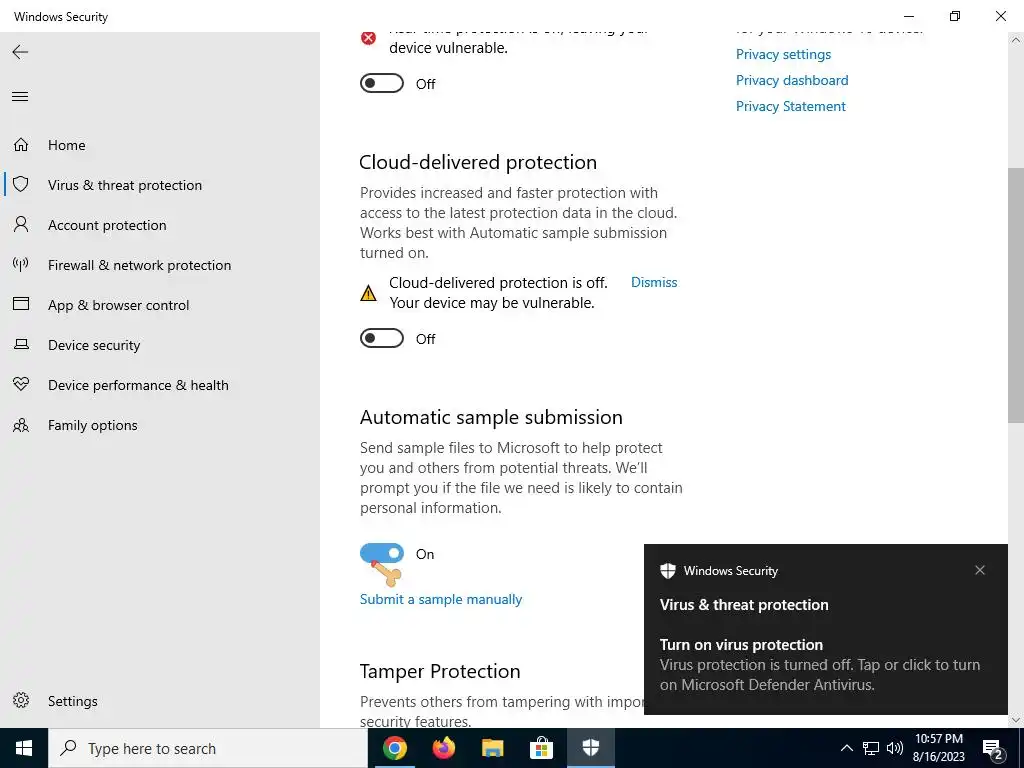Click the vertical scrollbar thumb
This screenshot has height=768, width=1024.
pos(1016,295)
